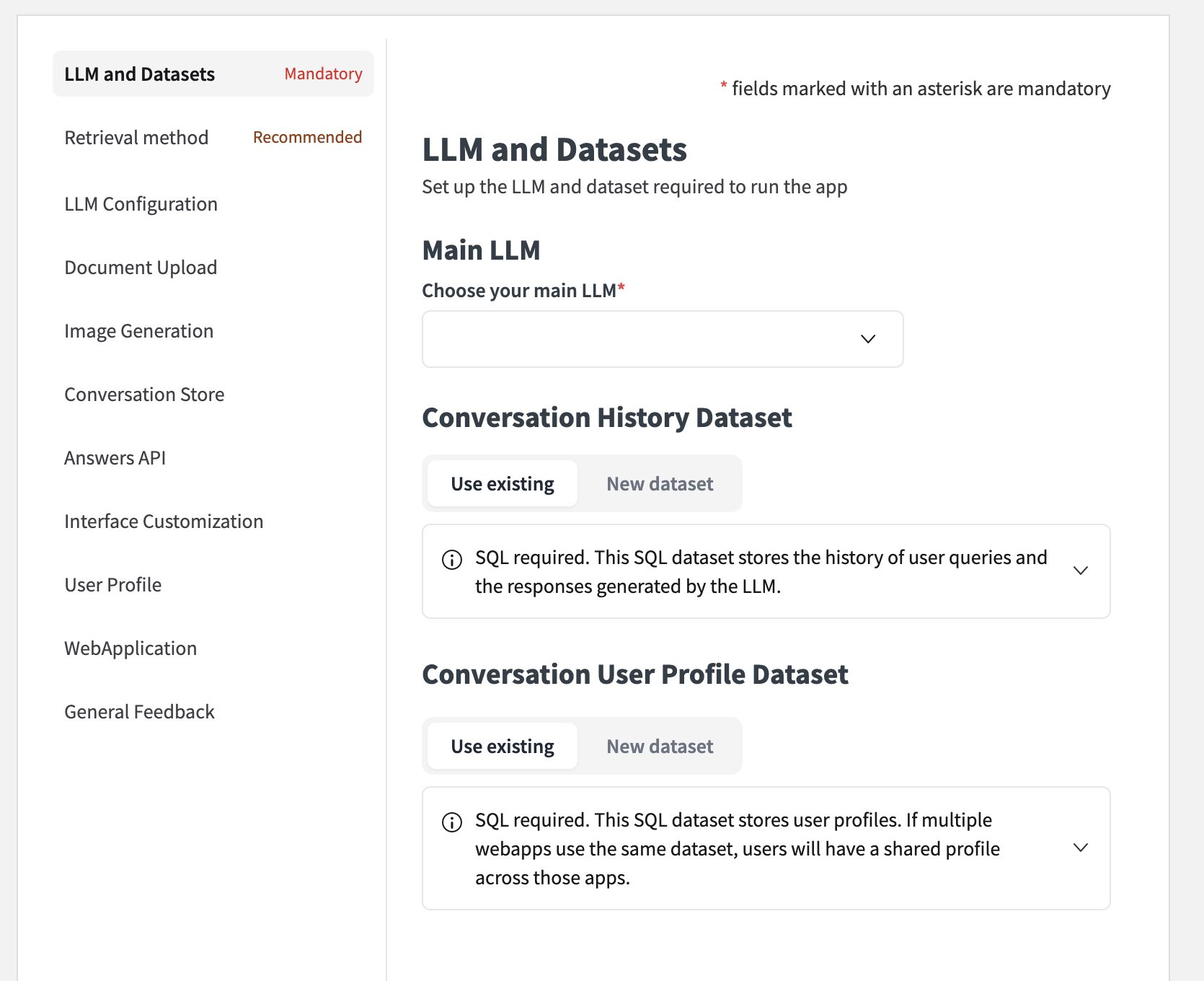Open the LLM and Datasets section

coord(140,74)
